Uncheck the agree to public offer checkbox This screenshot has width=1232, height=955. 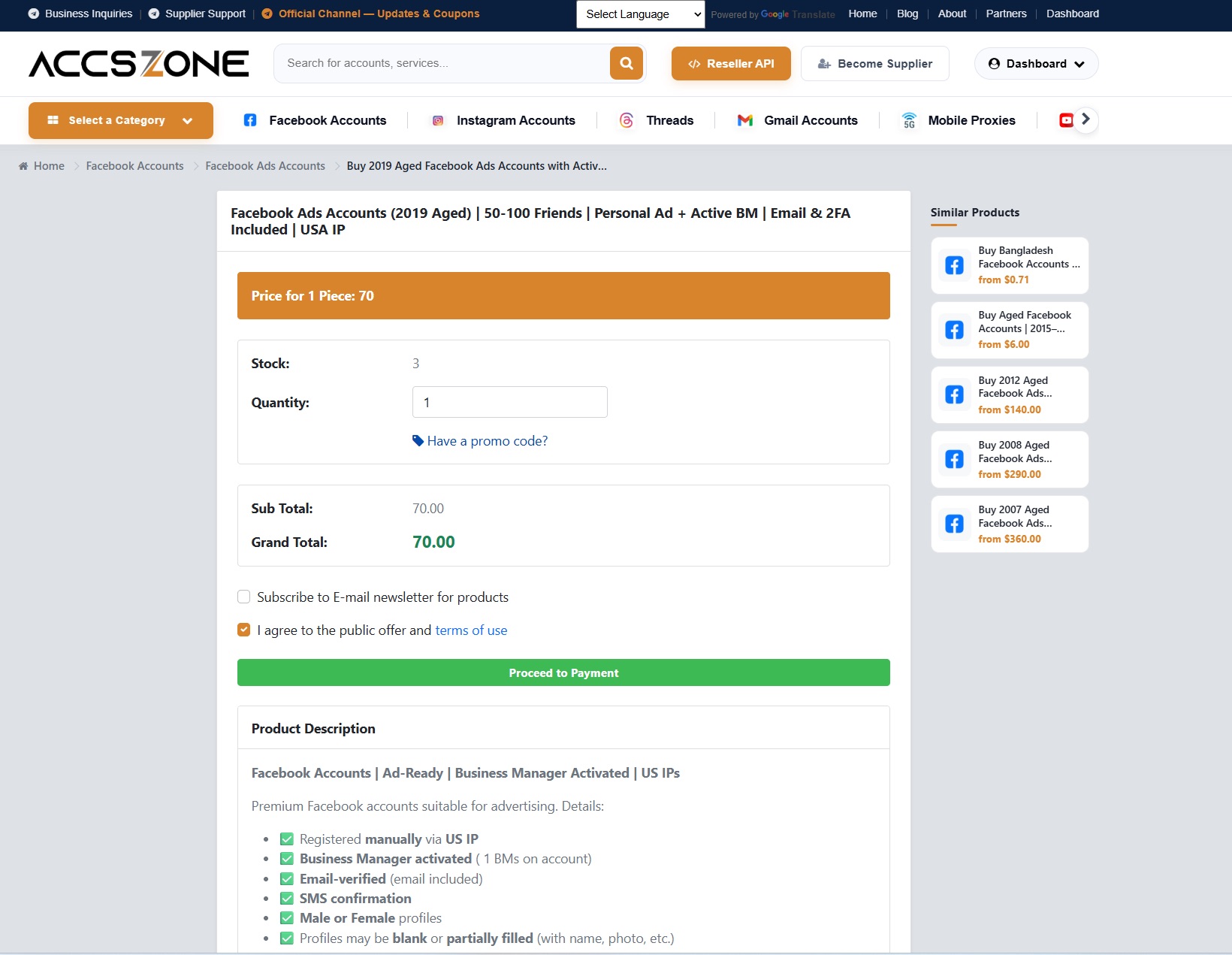pos(243,630)
